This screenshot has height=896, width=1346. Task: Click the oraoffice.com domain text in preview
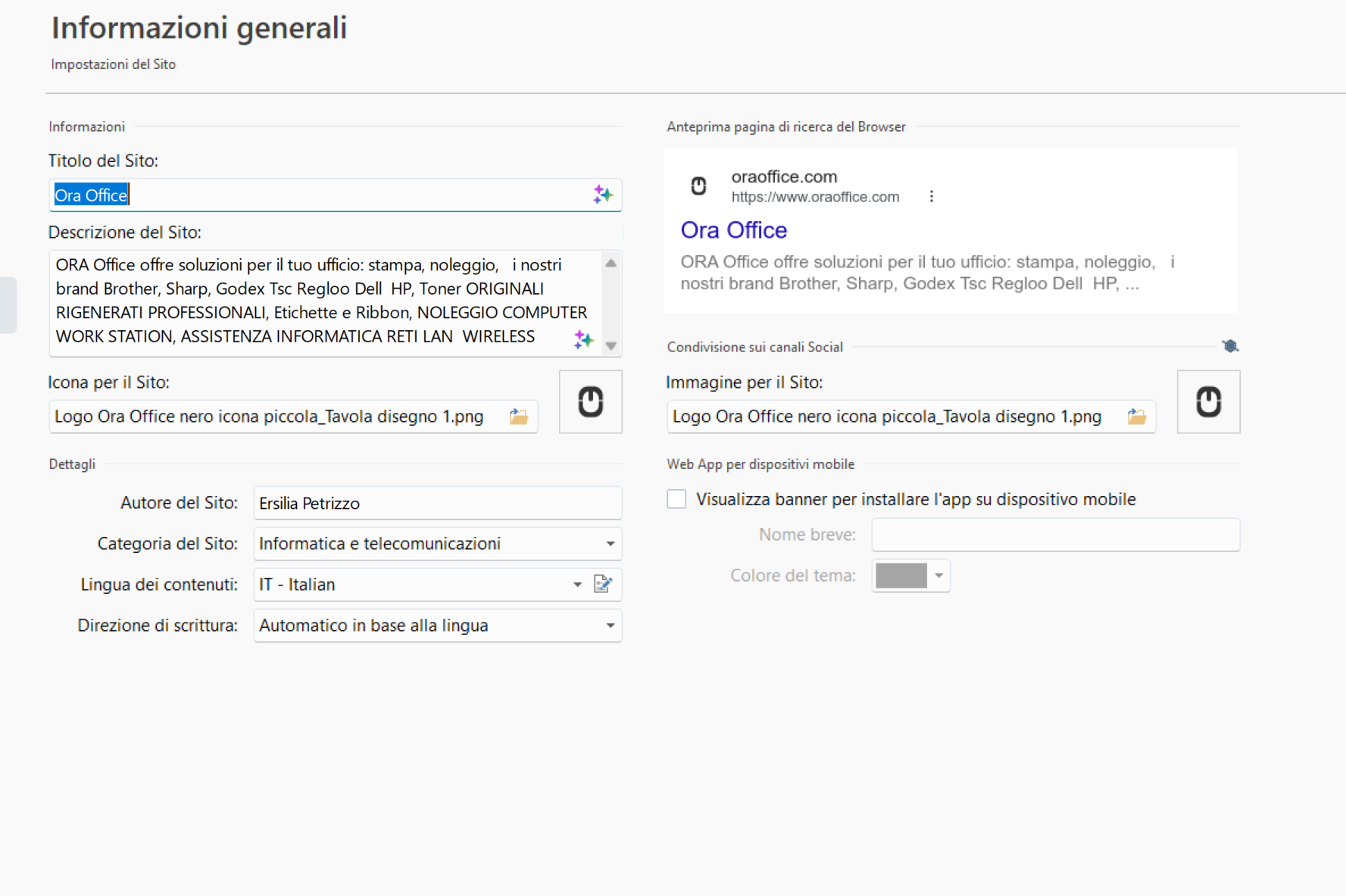click(784, 176)
